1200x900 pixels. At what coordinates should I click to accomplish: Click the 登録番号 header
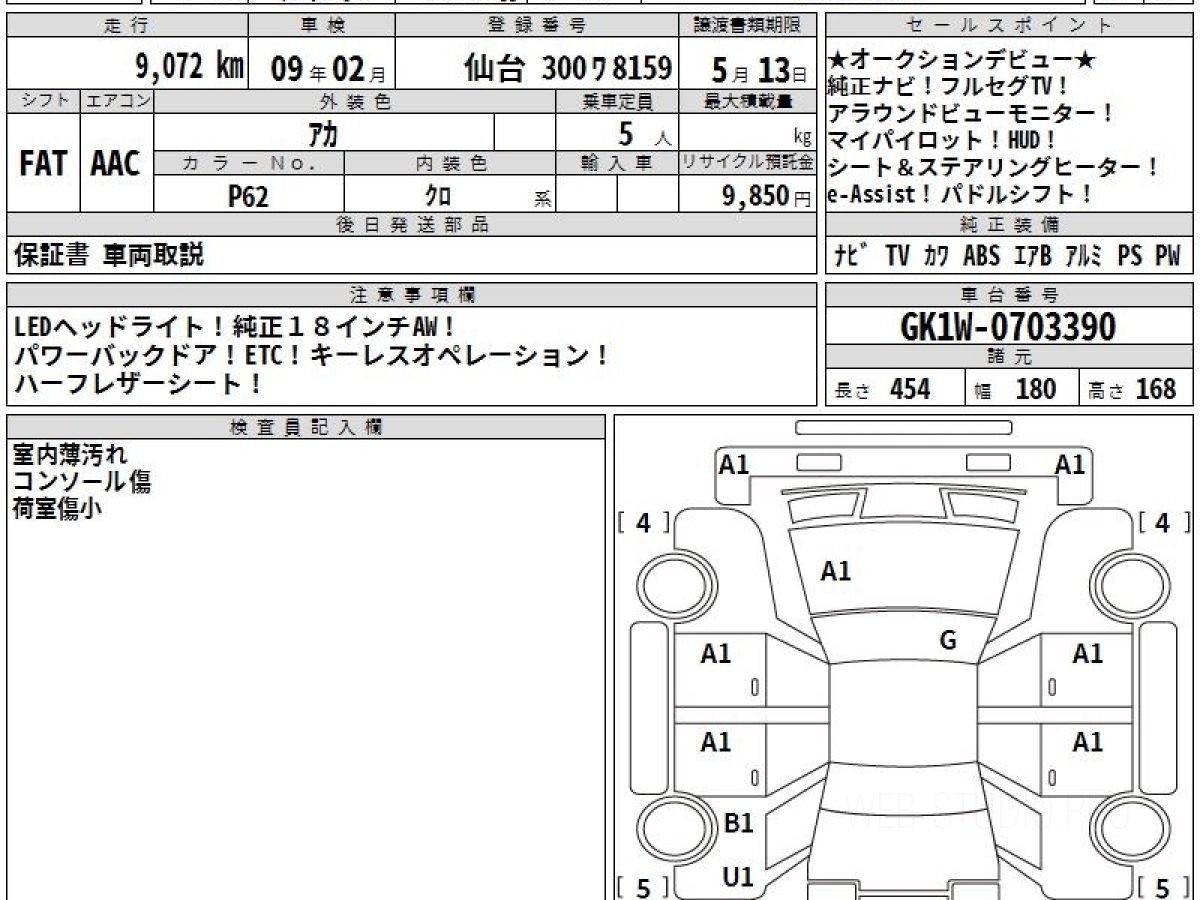(537, 26)
